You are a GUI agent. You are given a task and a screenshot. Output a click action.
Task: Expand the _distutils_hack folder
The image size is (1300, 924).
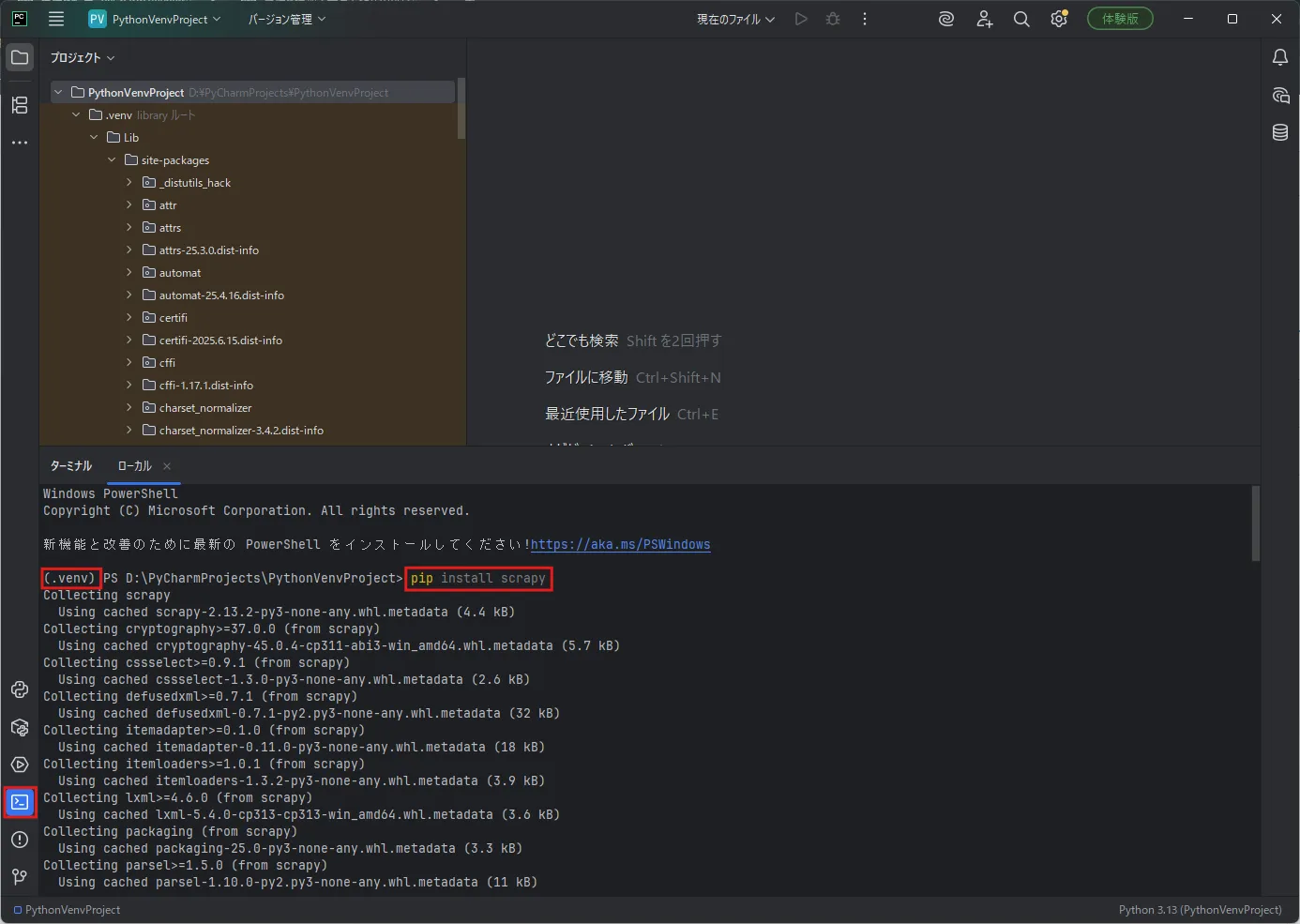(x=129, y=182)
